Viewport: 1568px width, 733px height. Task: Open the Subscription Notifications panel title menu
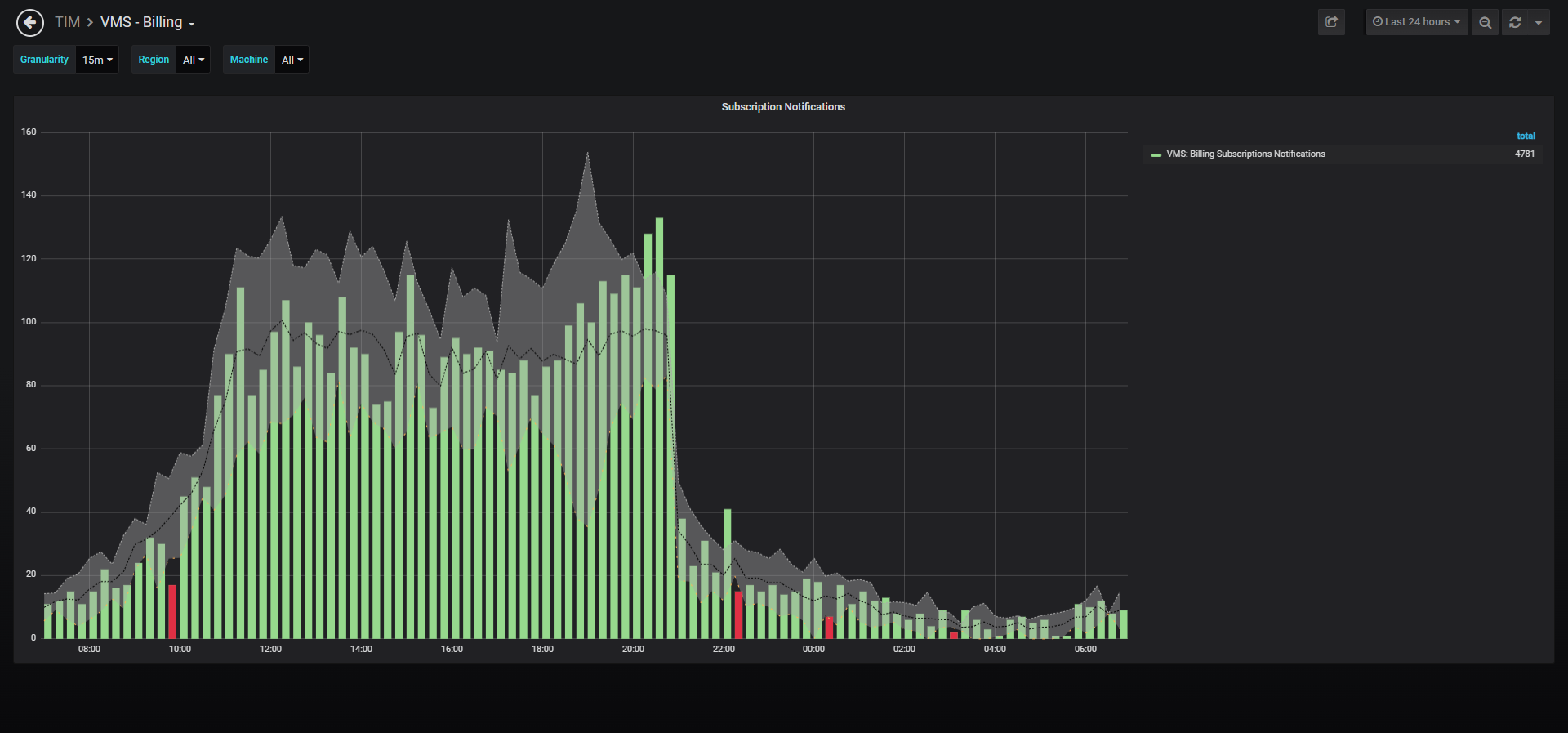pos(783,107)
